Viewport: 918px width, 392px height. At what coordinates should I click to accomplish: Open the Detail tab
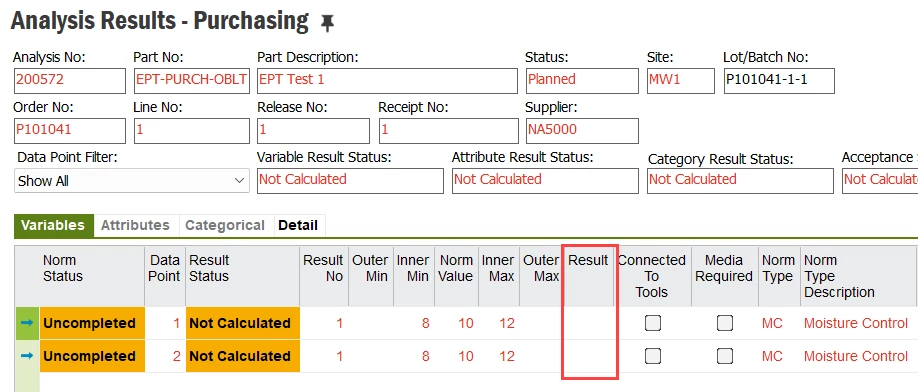(298, 225)
